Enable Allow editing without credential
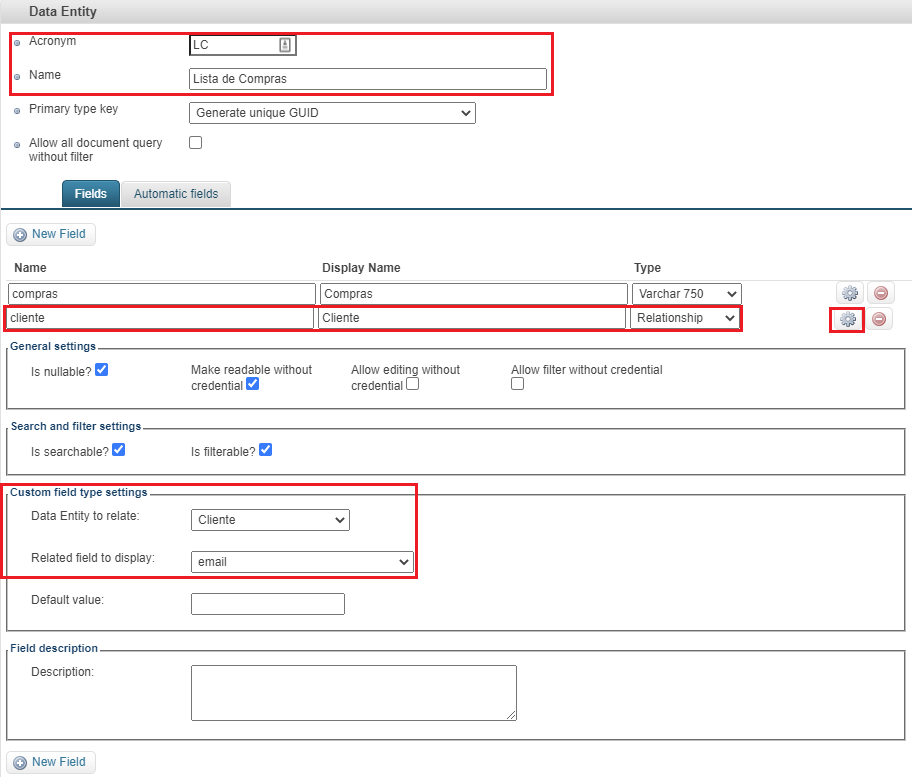This screenshot has height=777, width=912. [x=412, y=384]
